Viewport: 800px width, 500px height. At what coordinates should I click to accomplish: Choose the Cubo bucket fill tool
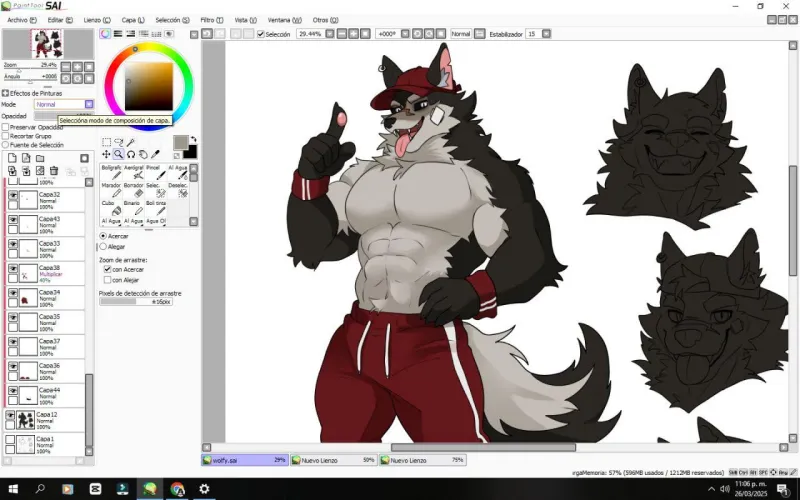coord(111,208)
